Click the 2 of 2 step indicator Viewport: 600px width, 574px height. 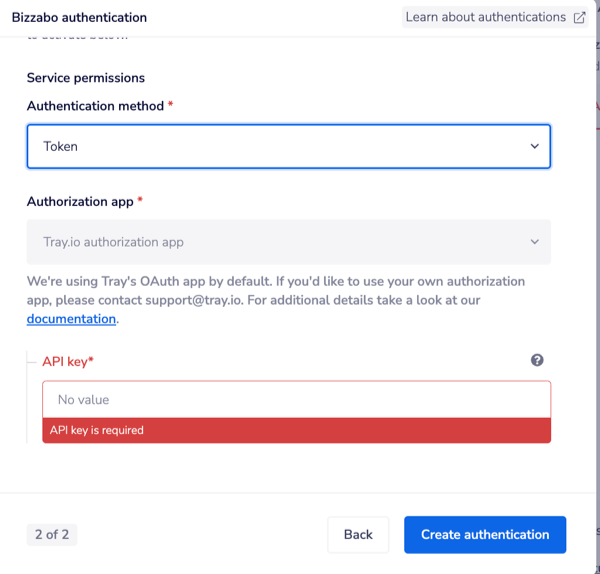(x=52, y=534)
